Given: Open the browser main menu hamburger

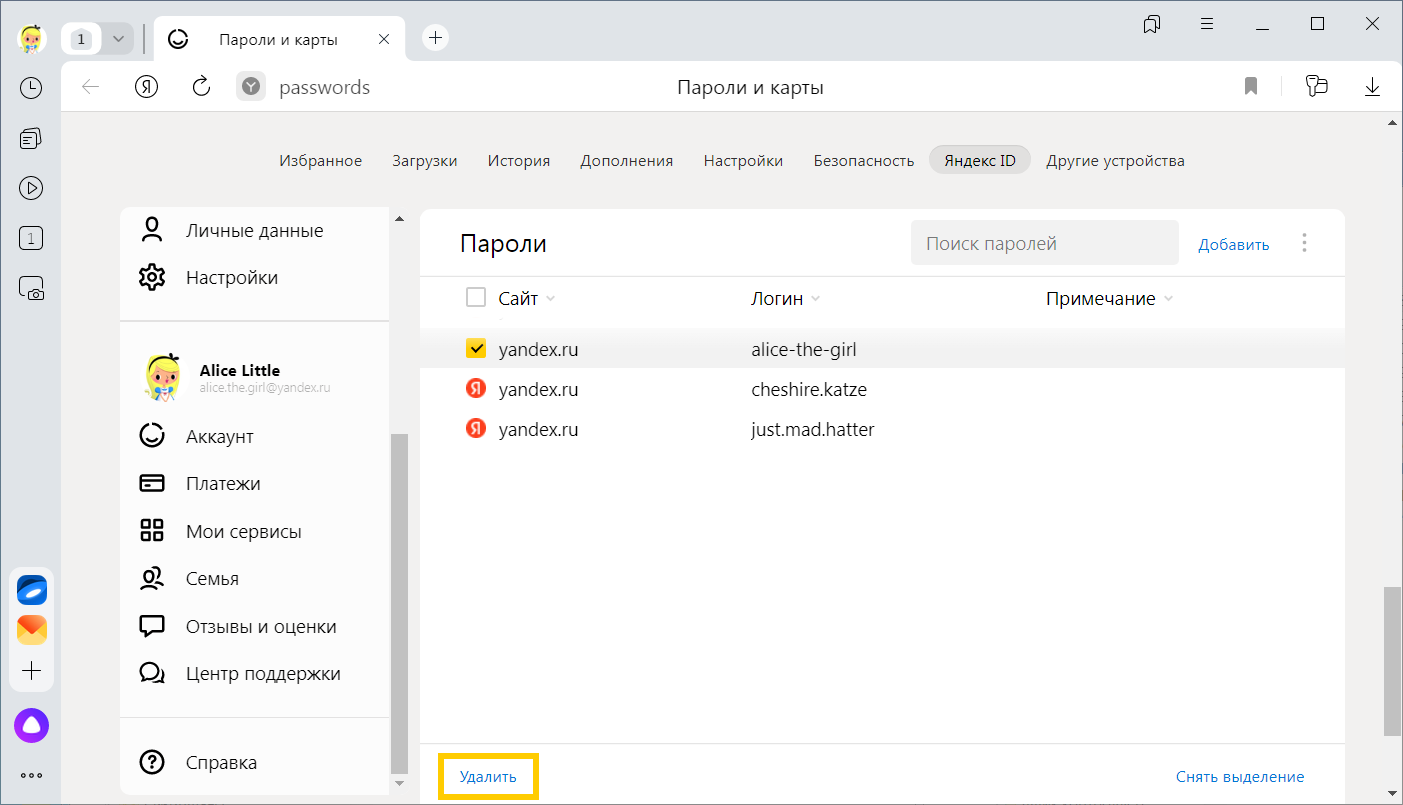Looking at the screenshot, I should pos(1207,24).
